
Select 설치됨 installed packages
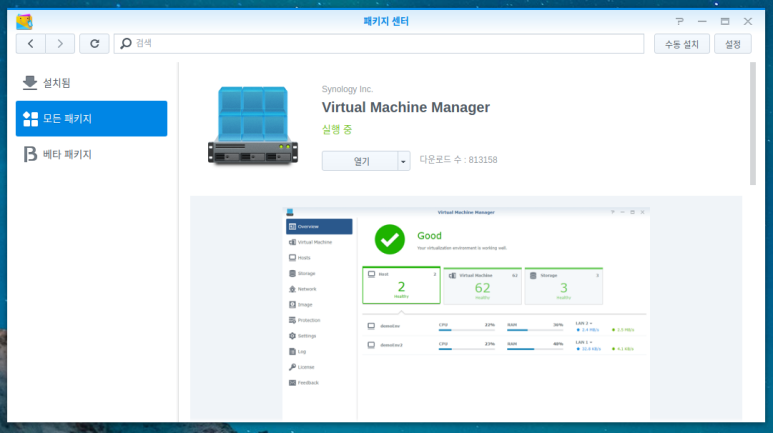pyautogui.click(x=92, y=83)
